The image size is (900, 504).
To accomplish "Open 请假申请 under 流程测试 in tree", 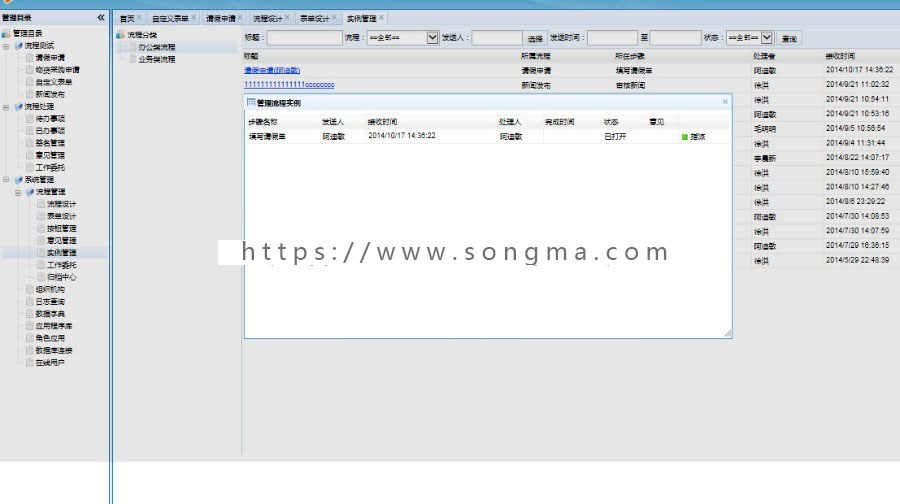I will coord(50,57).
